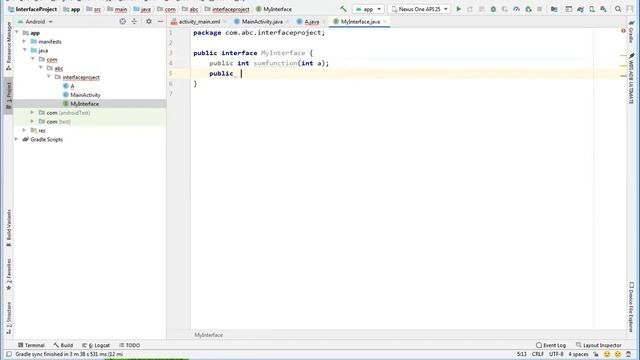This screenshot has height=360, width=640.
Task: Open the TODO tool window
Action: 129,345
